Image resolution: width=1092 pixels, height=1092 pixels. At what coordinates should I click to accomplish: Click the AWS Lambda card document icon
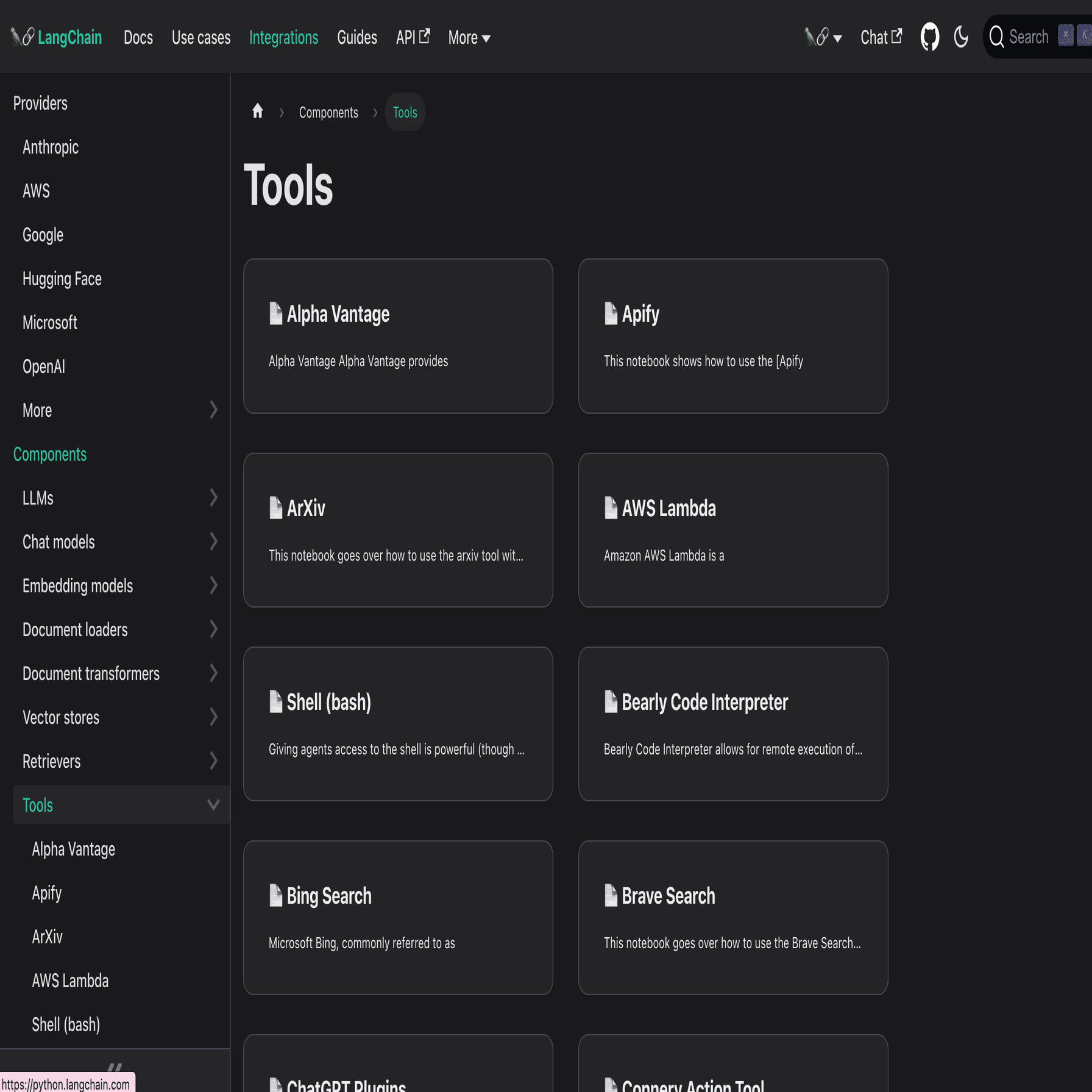(x=611, y=508)
